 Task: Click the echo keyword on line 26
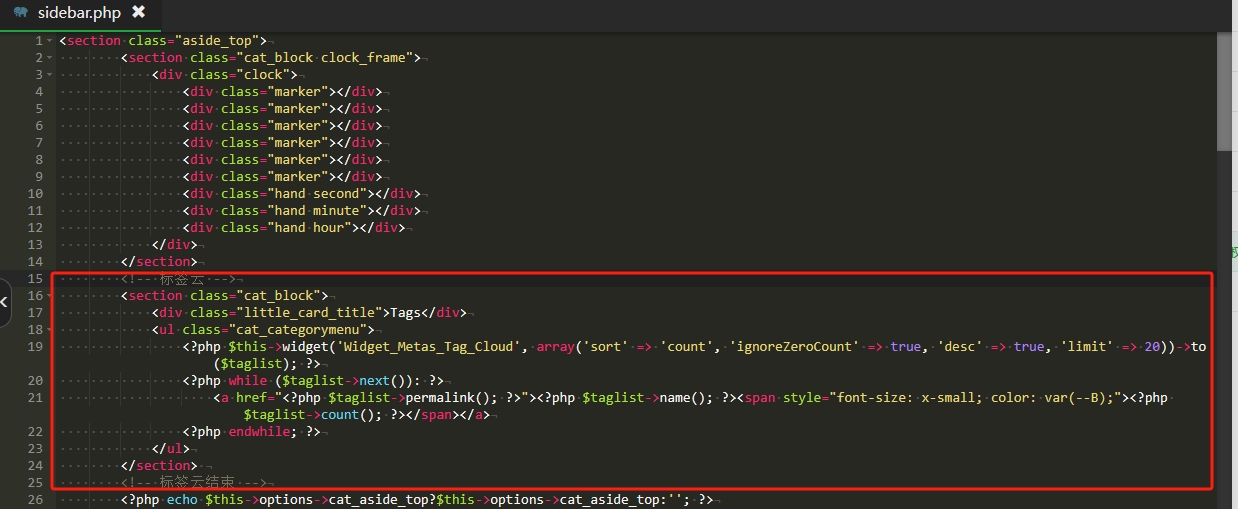(182, 500)
